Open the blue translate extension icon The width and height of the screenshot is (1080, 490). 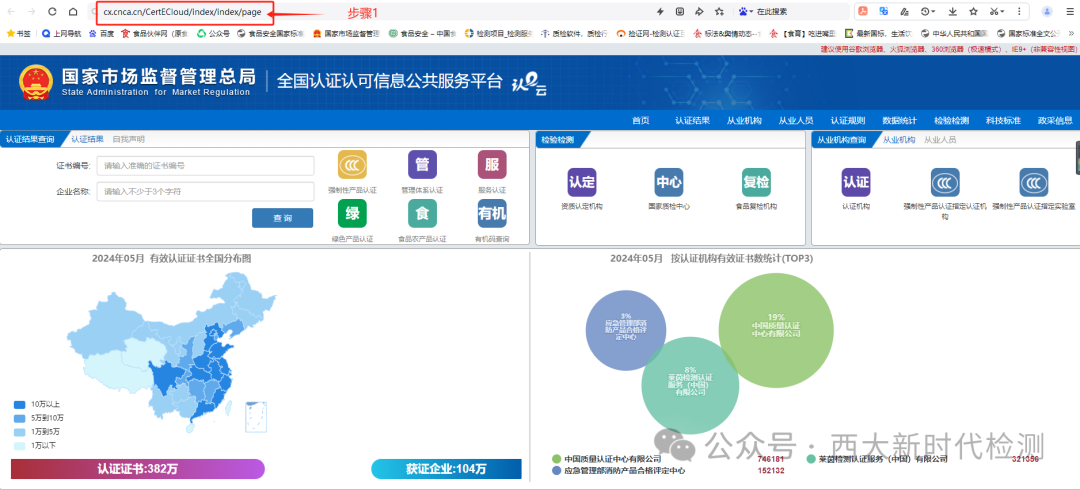[884, 12]
